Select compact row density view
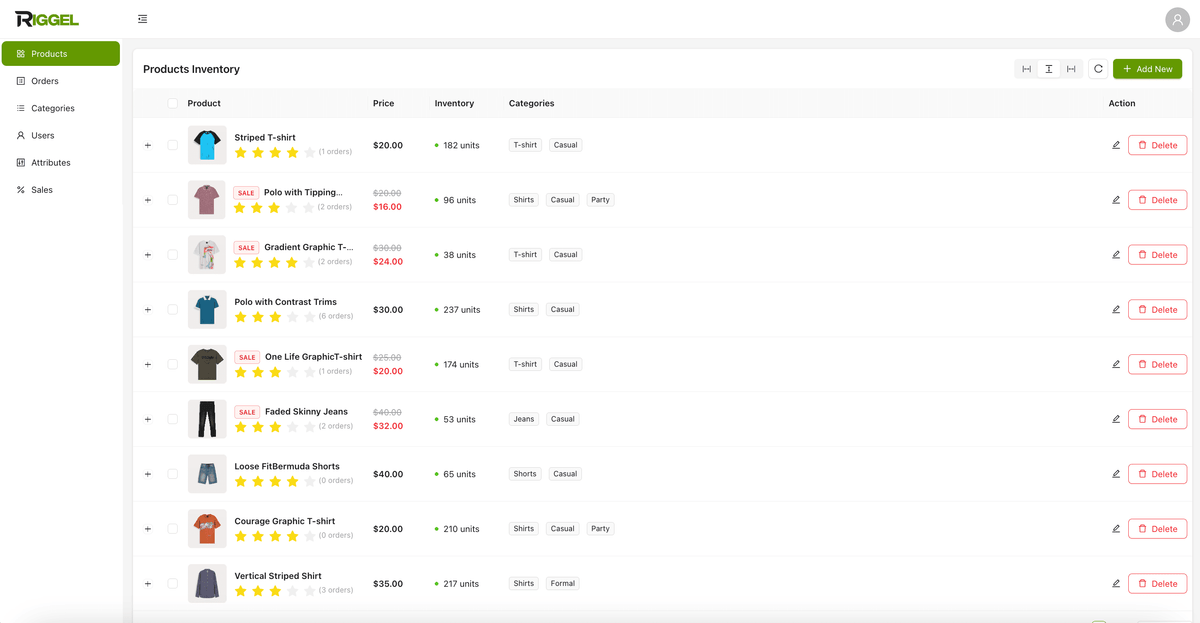The image size is (1200, 623). tap(1025, 68)
